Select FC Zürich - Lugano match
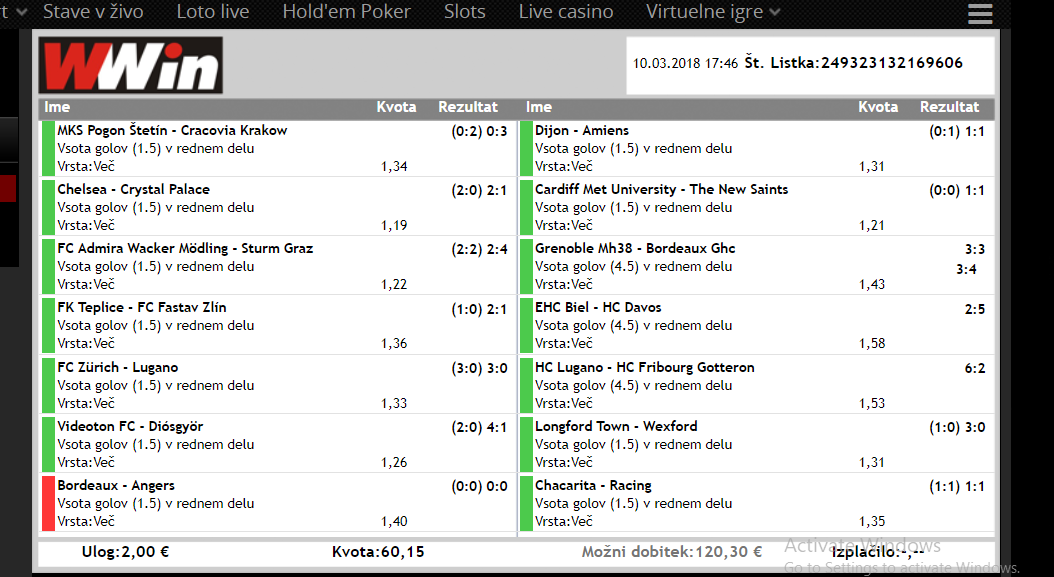 click(x=118, y=367)
